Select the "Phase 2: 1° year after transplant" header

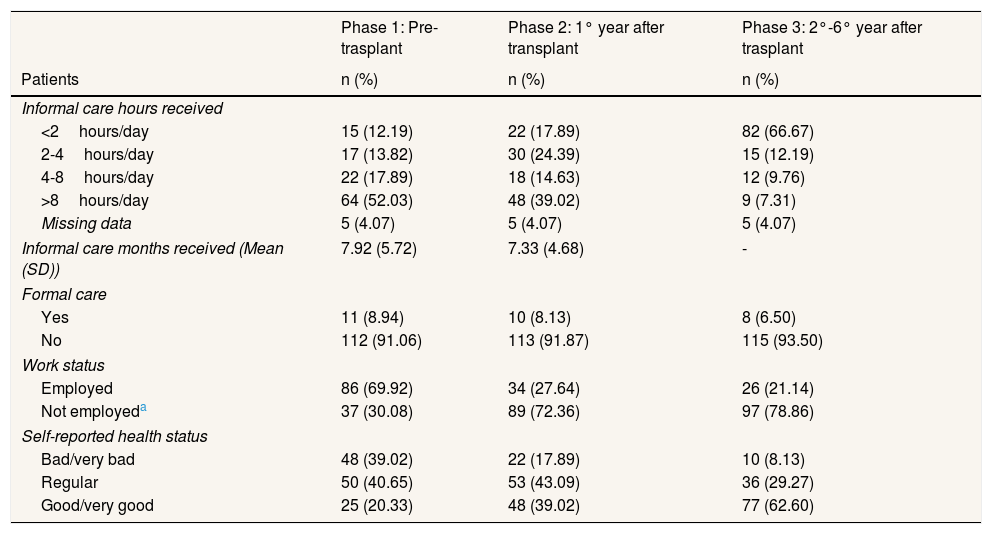(585, 37)
